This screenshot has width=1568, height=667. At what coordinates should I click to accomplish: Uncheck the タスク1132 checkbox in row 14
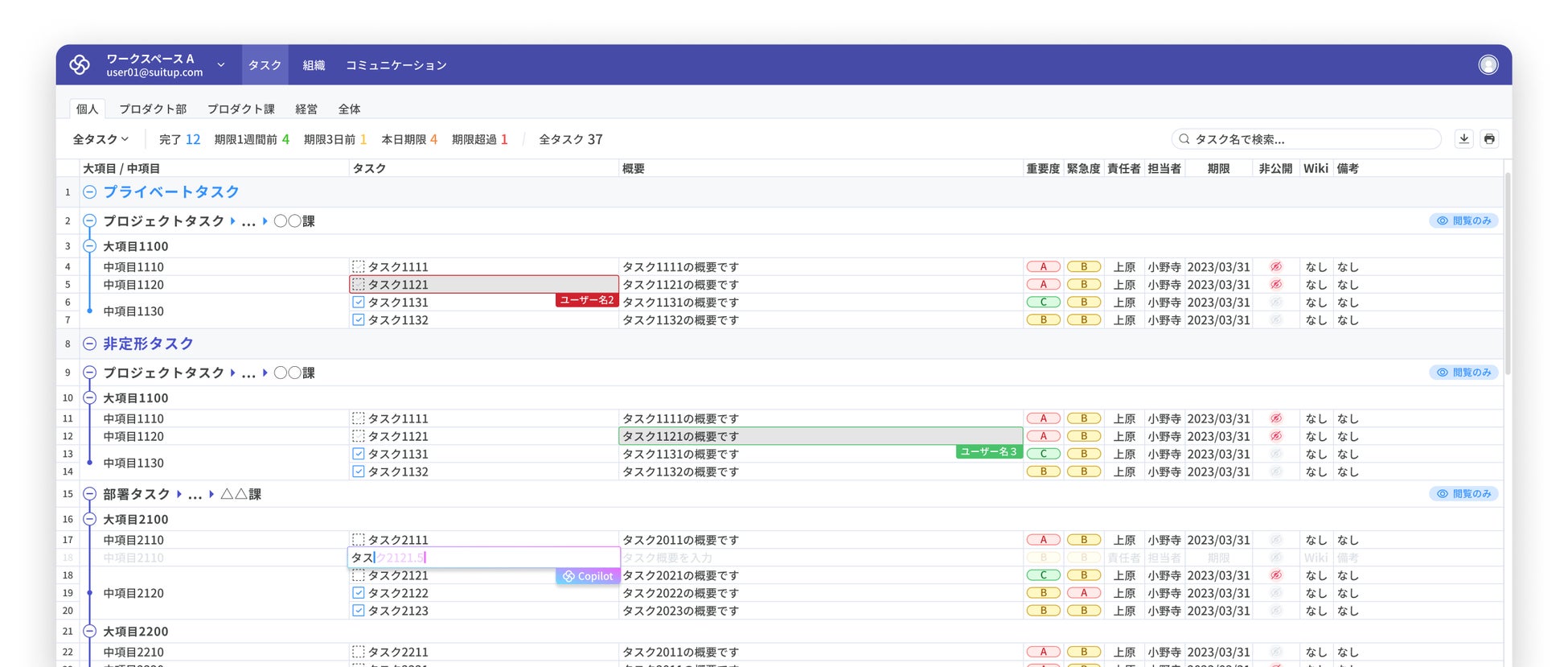pyautogui.click(x=359, y=471)
